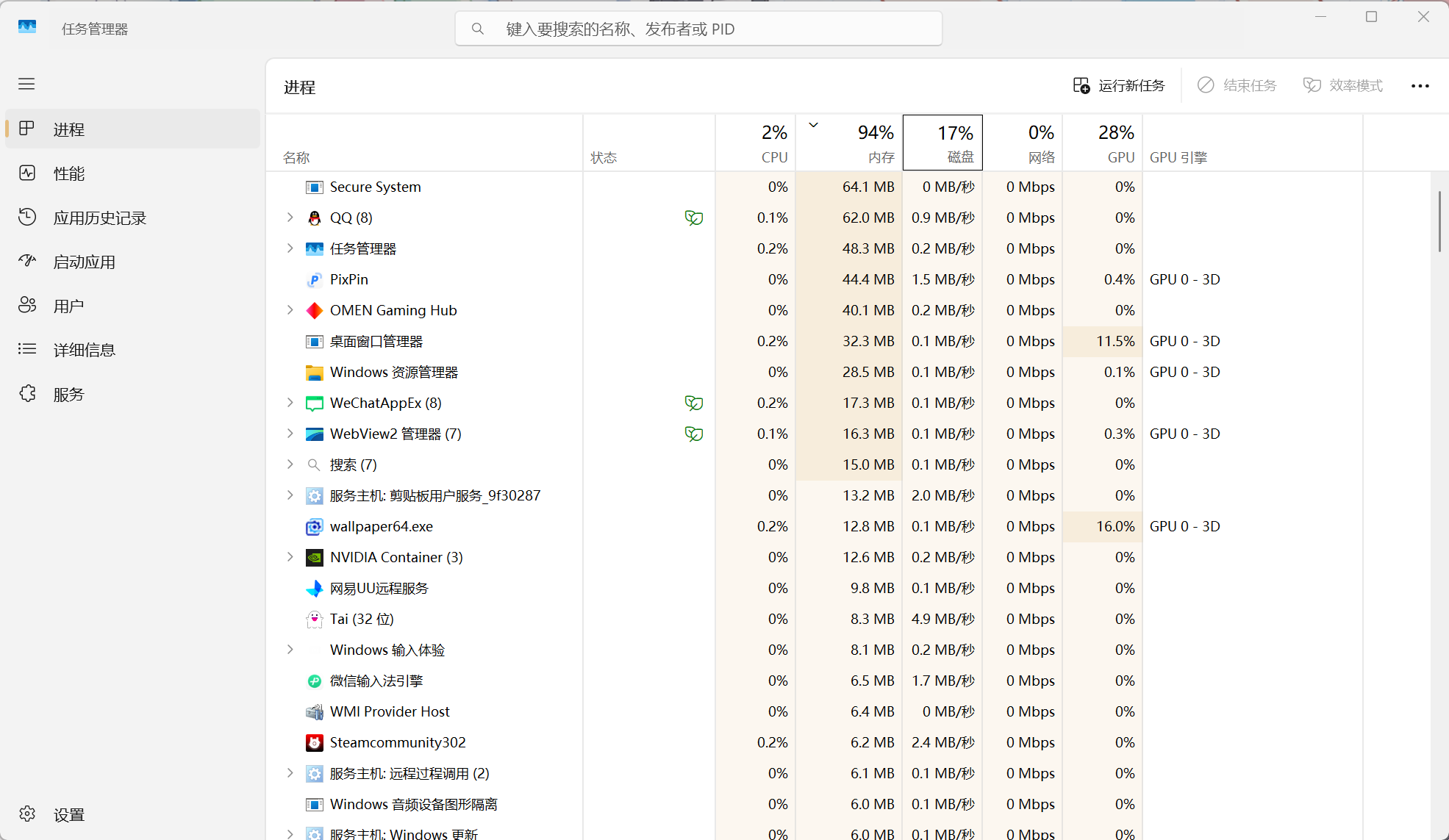Click the OMEN Gaming Hub diamond icon
The width and height of the screenshot is (1449, 840).
coord(315,311)
